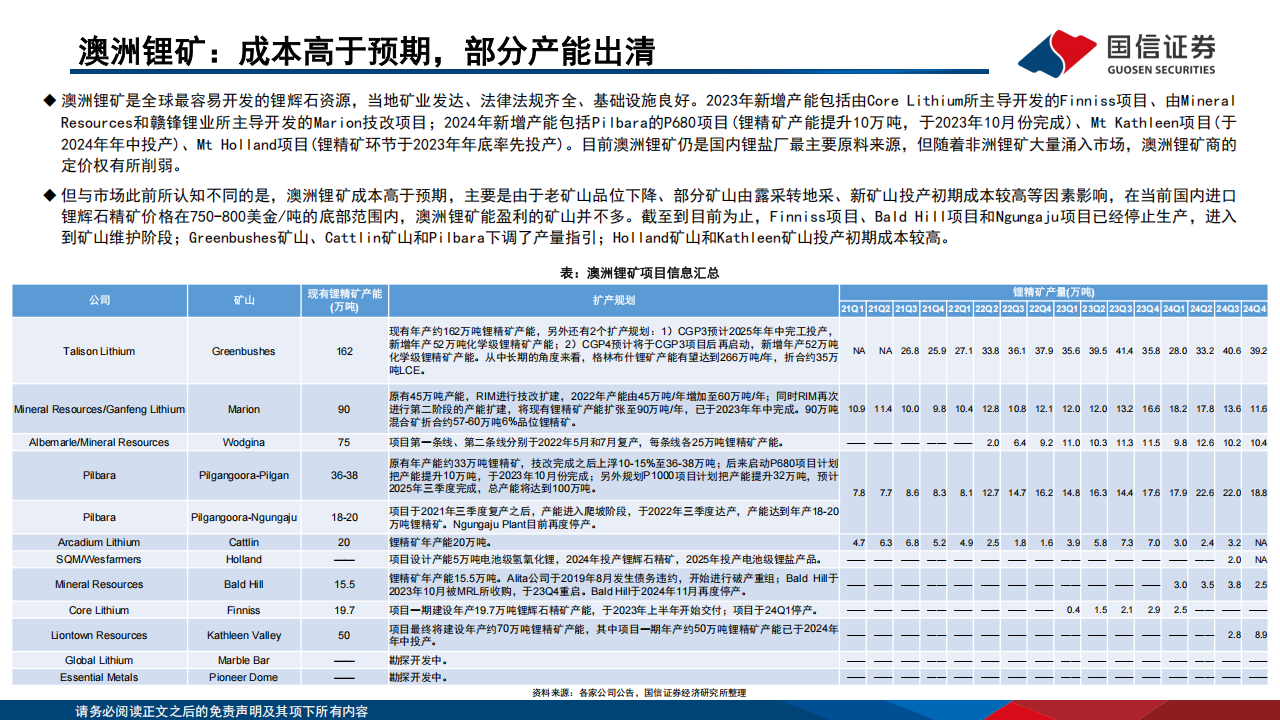Click Greenbushes 23Q3 output value 41.4
Image resolution: width=1280 pixels, height=720 pixels.
tap(1120, 351)
